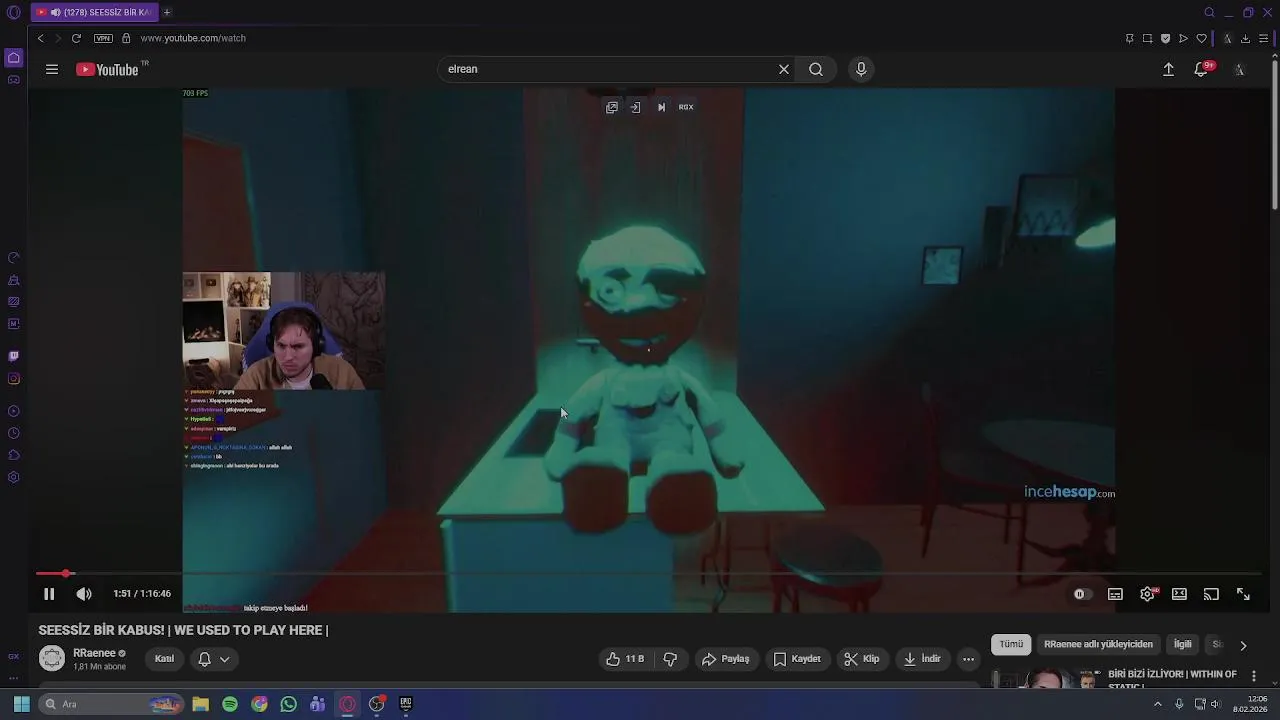Open browser easy setup sliders icon
1280x720 pixels.
point(1263,38)
